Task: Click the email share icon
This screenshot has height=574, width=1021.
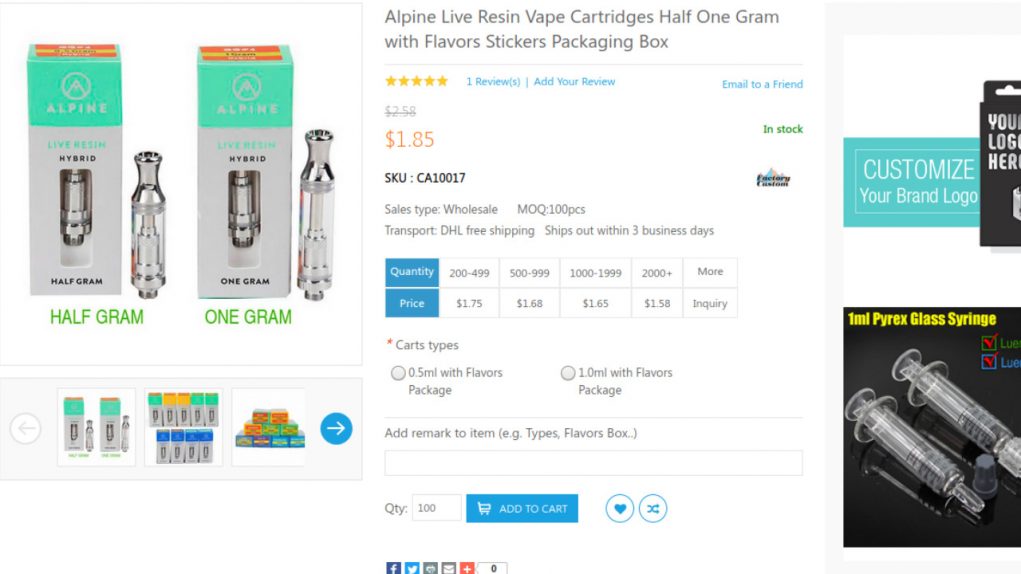Action: (x=448, y=568)
